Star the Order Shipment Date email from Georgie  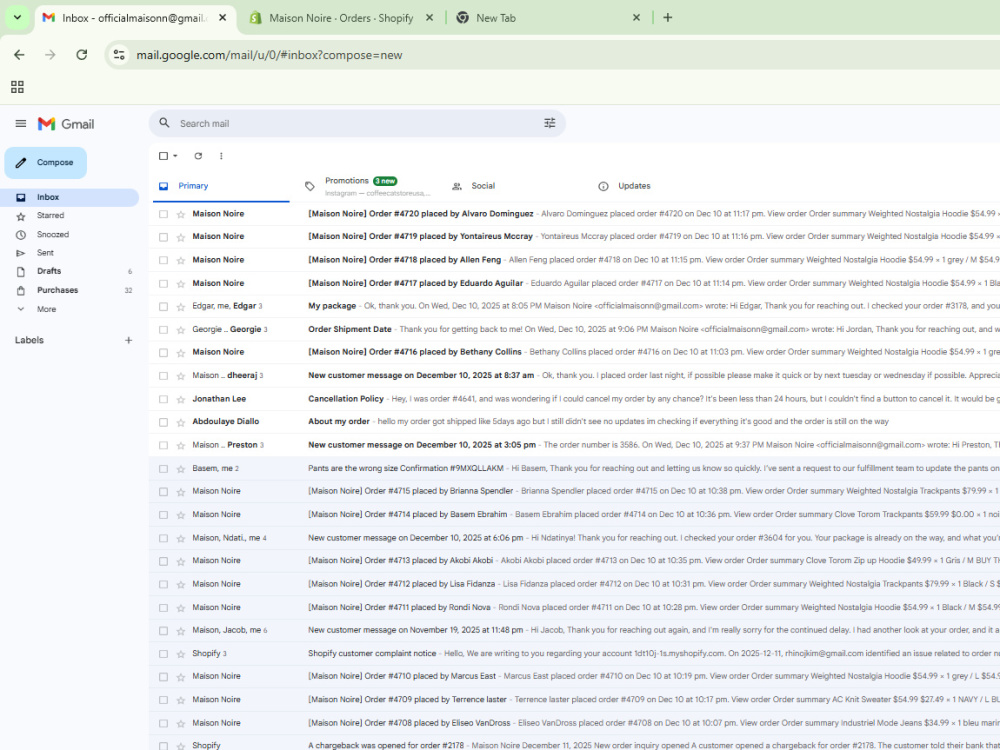[x=180, y=330]
